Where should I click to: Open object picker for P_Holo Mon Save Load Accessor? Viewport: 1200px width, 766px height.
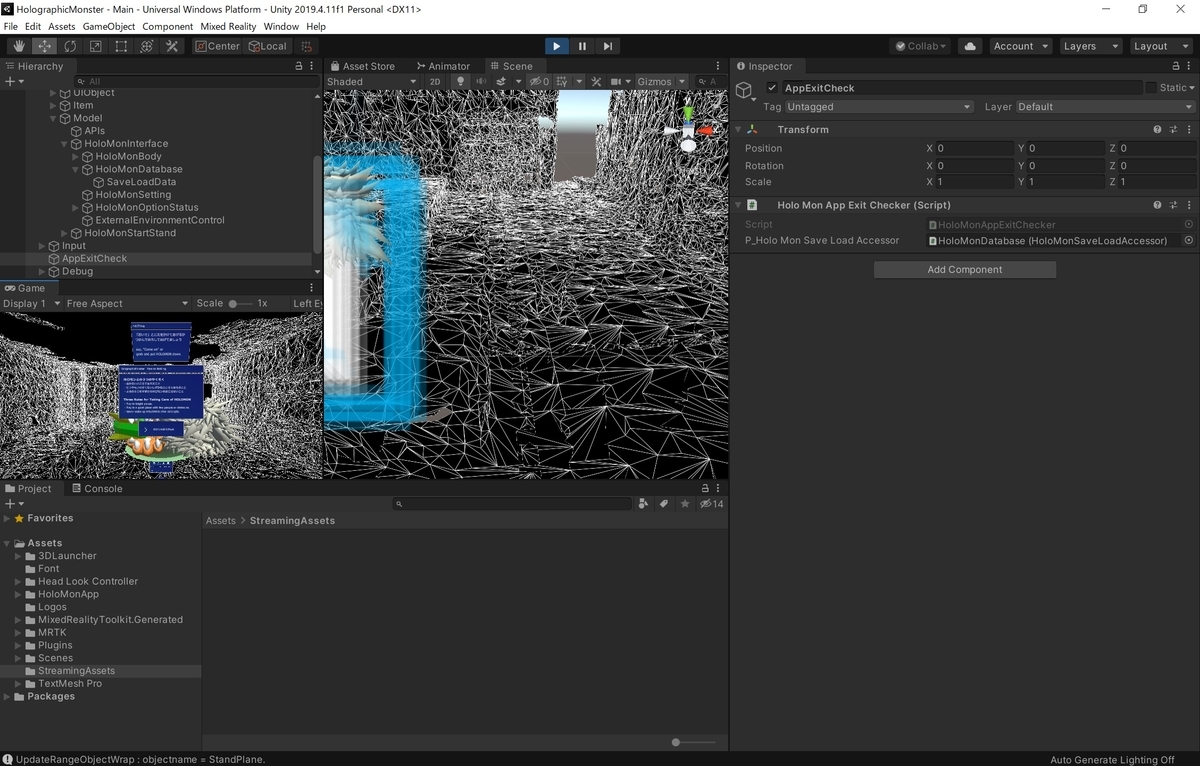tap(1189, 241)
